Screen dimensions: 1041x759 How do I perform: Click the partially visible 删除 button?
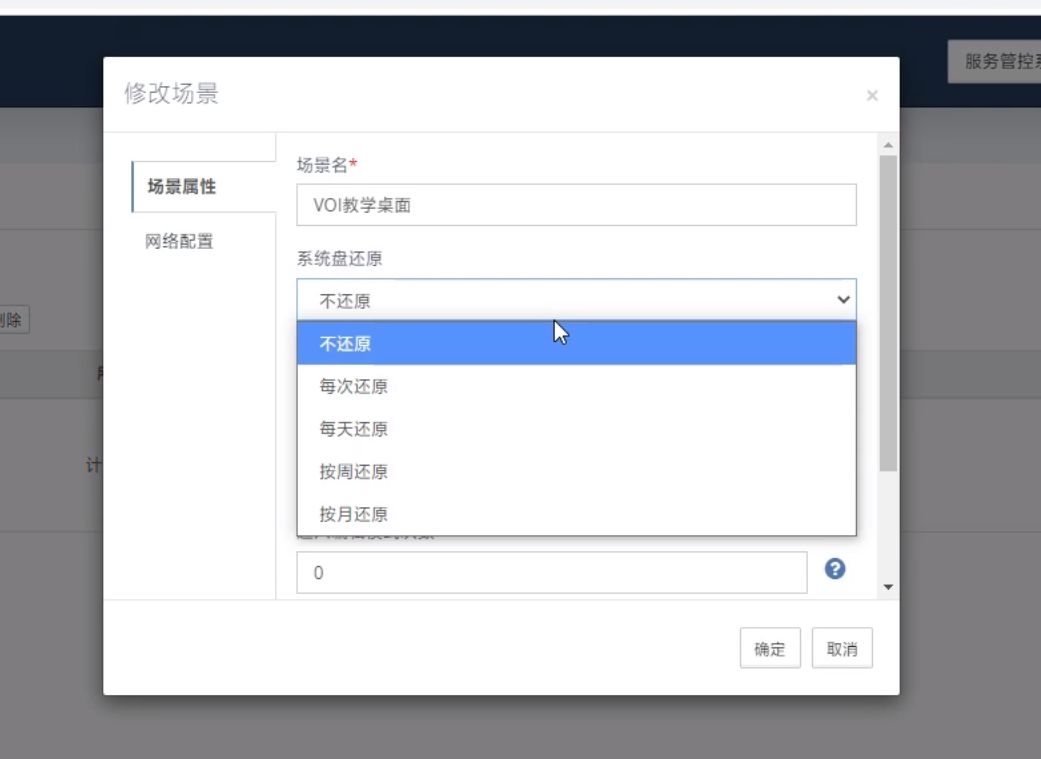(x=14, y=320)
